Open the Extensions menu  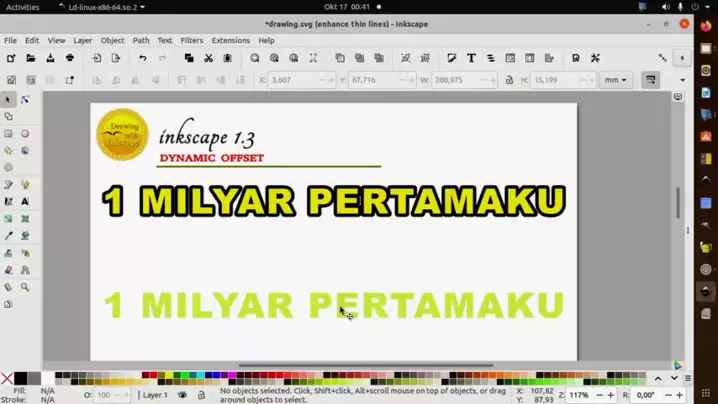[x=230, y=41]
